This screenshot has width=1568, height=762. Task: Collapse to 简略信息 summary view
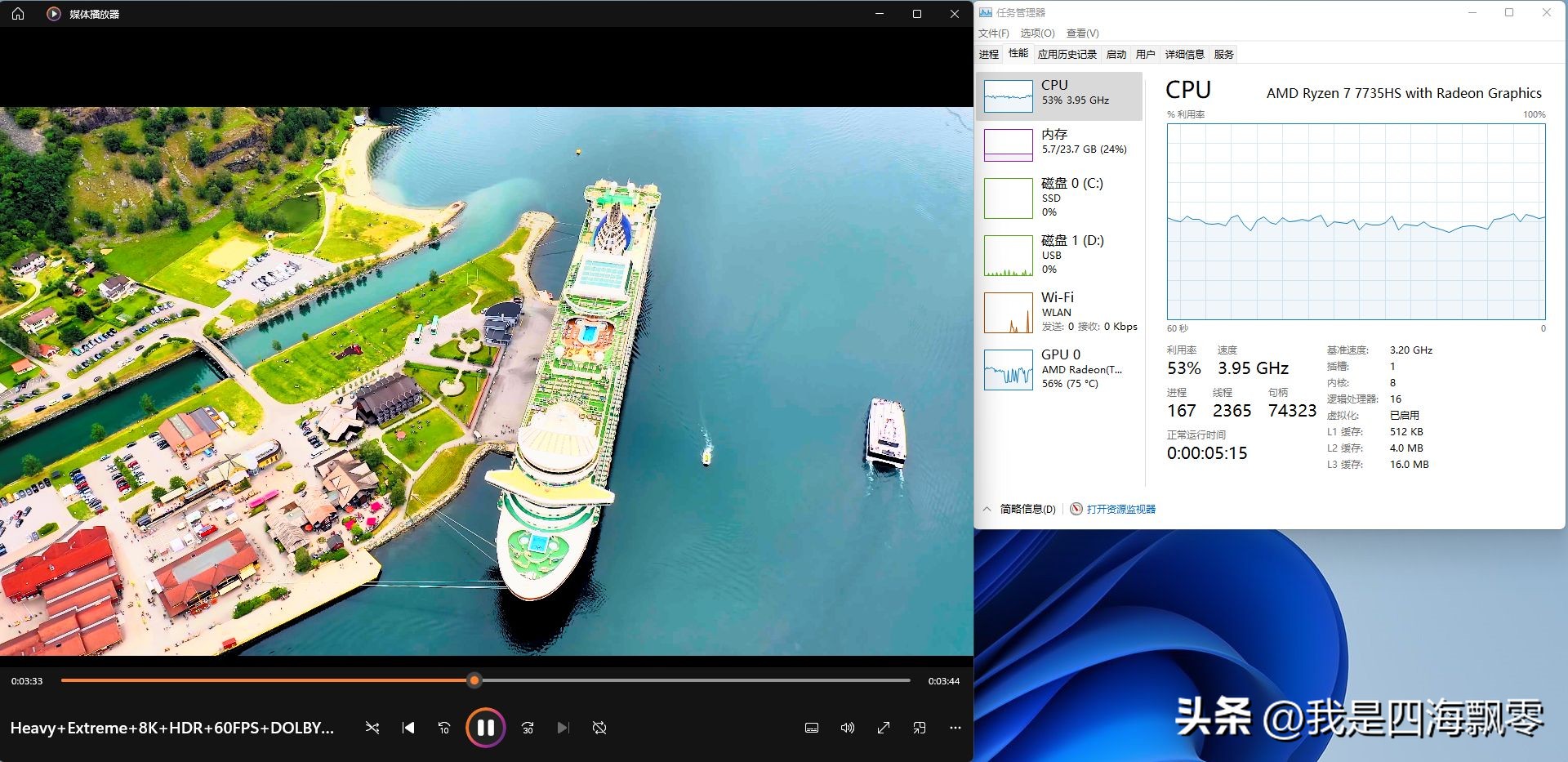[x=1020, y=509]
